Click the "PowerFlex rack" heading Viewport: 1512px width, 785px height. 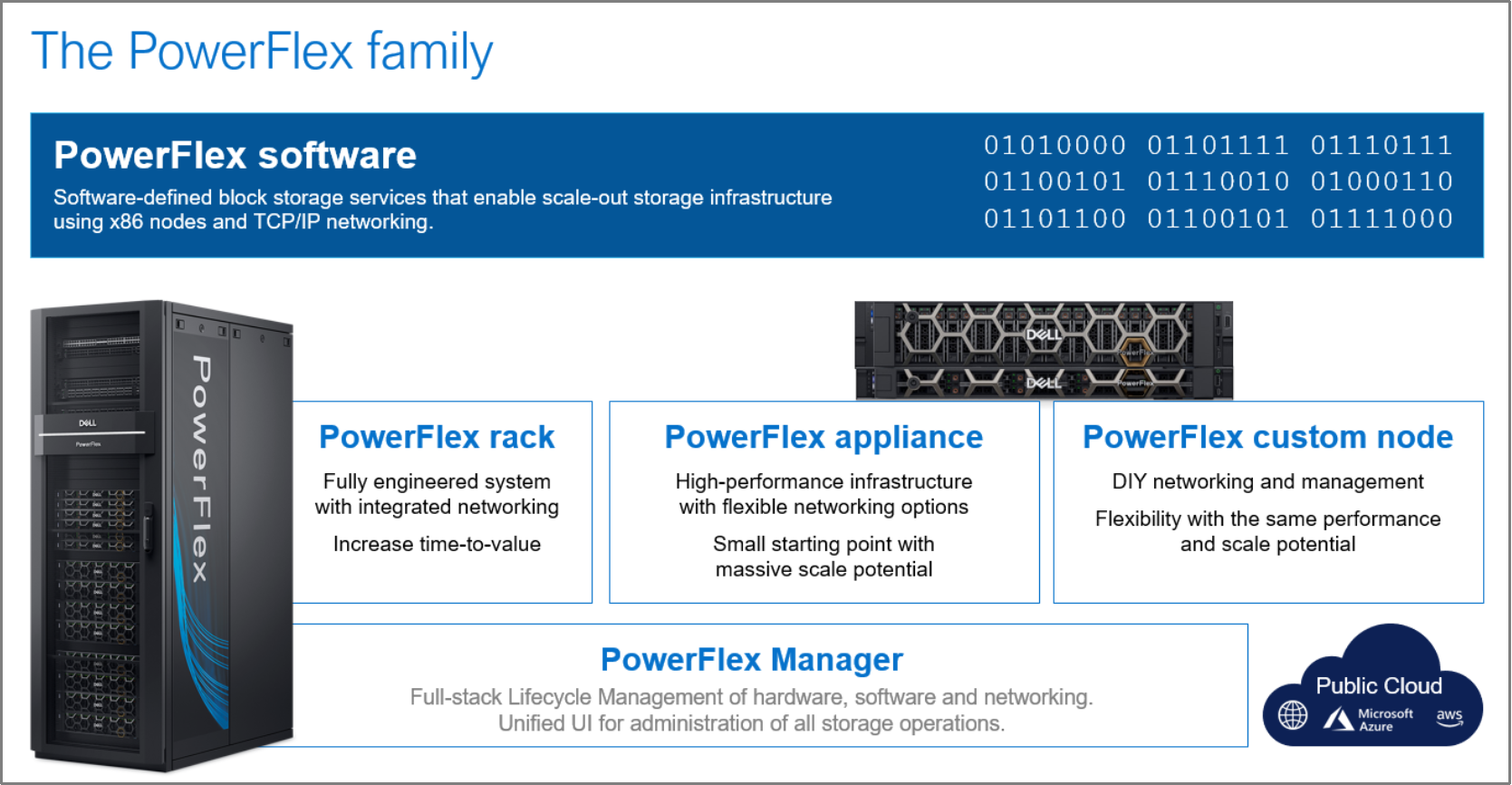click(x=437, y=437)
